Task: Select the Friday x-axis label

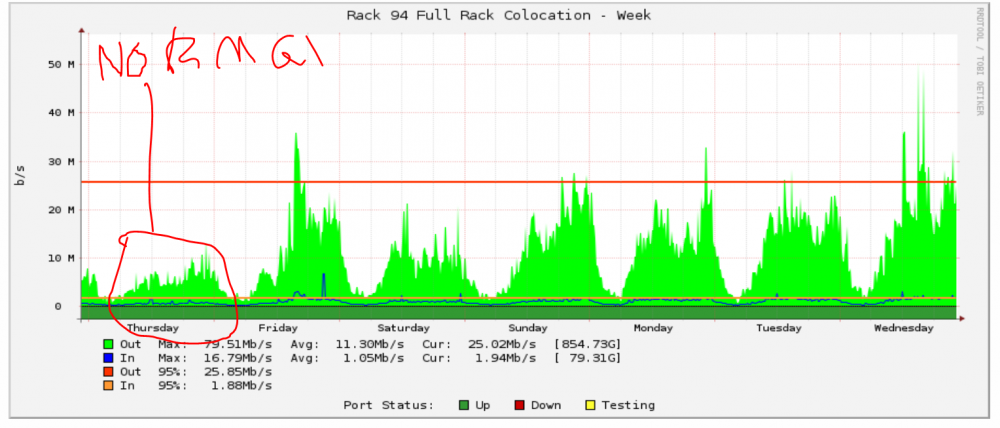Action: pyautogui.click(x=277, y=328)
